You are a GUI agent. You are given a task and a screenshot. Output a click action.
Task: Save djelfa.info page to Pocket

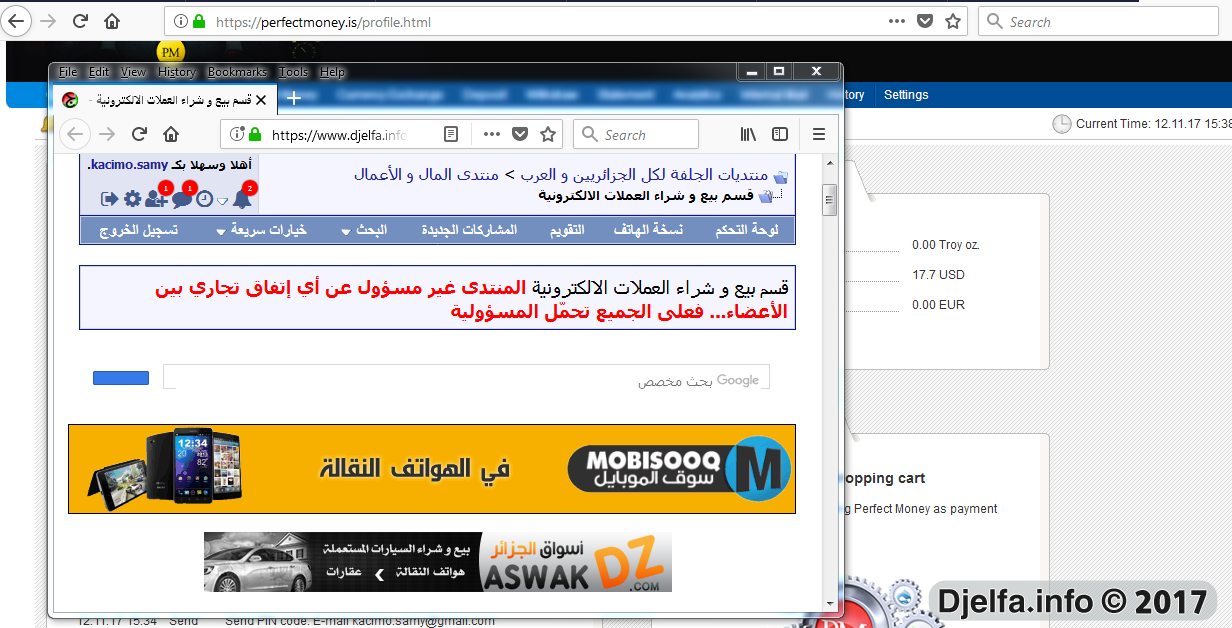coord(520,134)
